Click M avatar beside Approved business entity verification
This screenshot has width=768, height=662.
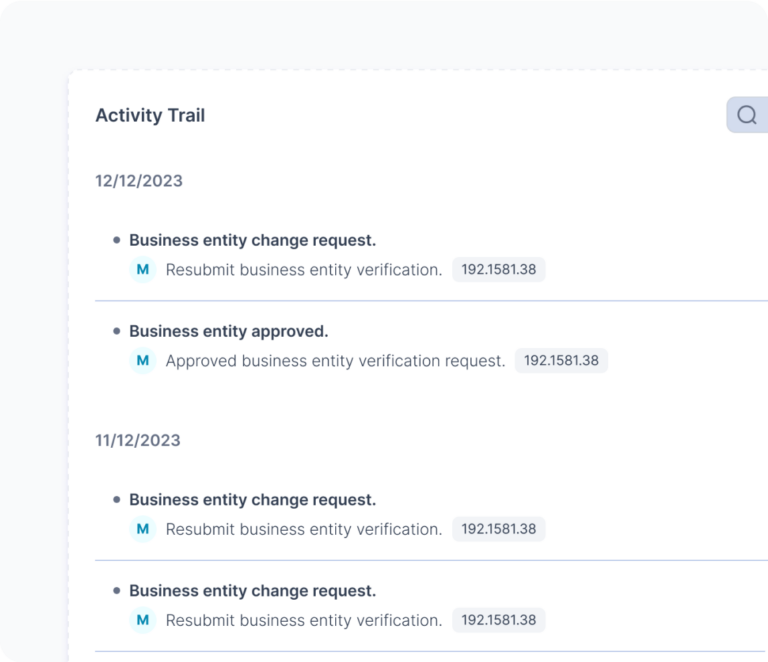coord(143,361)
